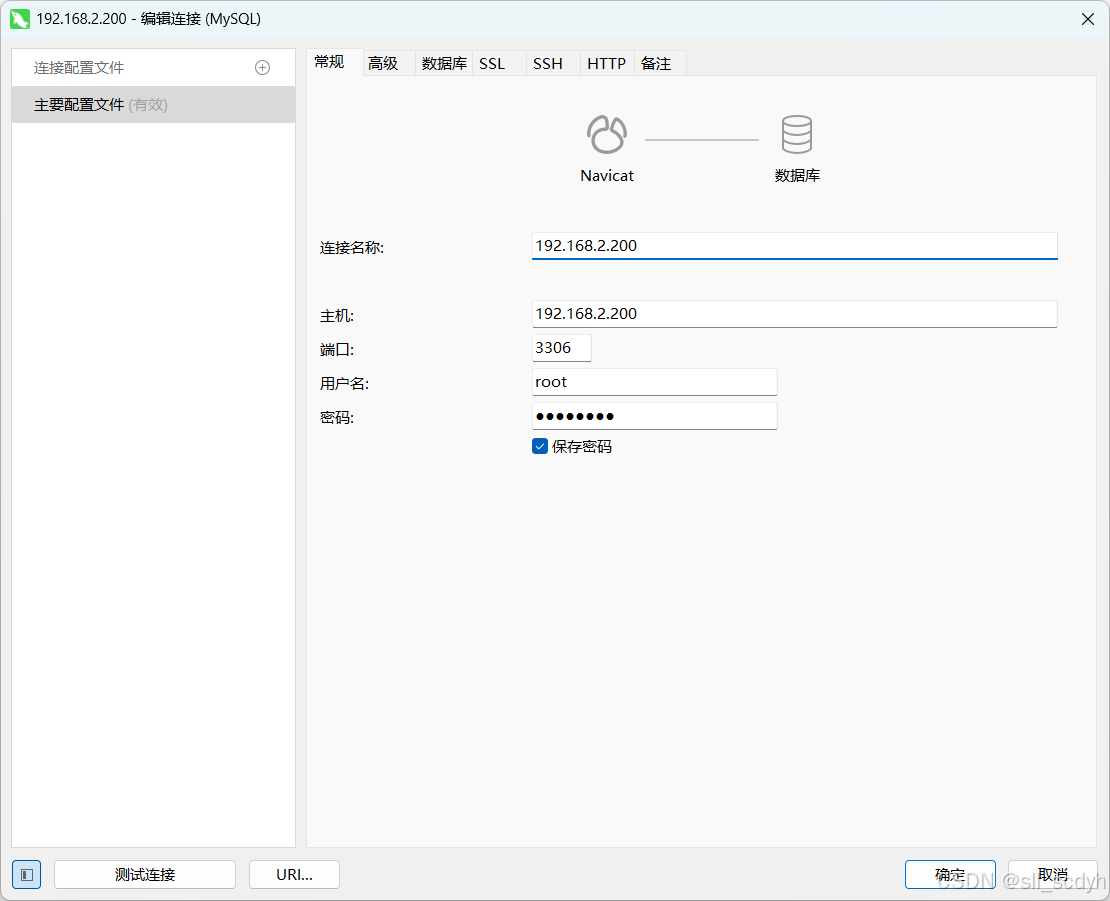Click the 用户名 field containing root
The height and width of the screenshot is (901, 1110).
[654, 382]
